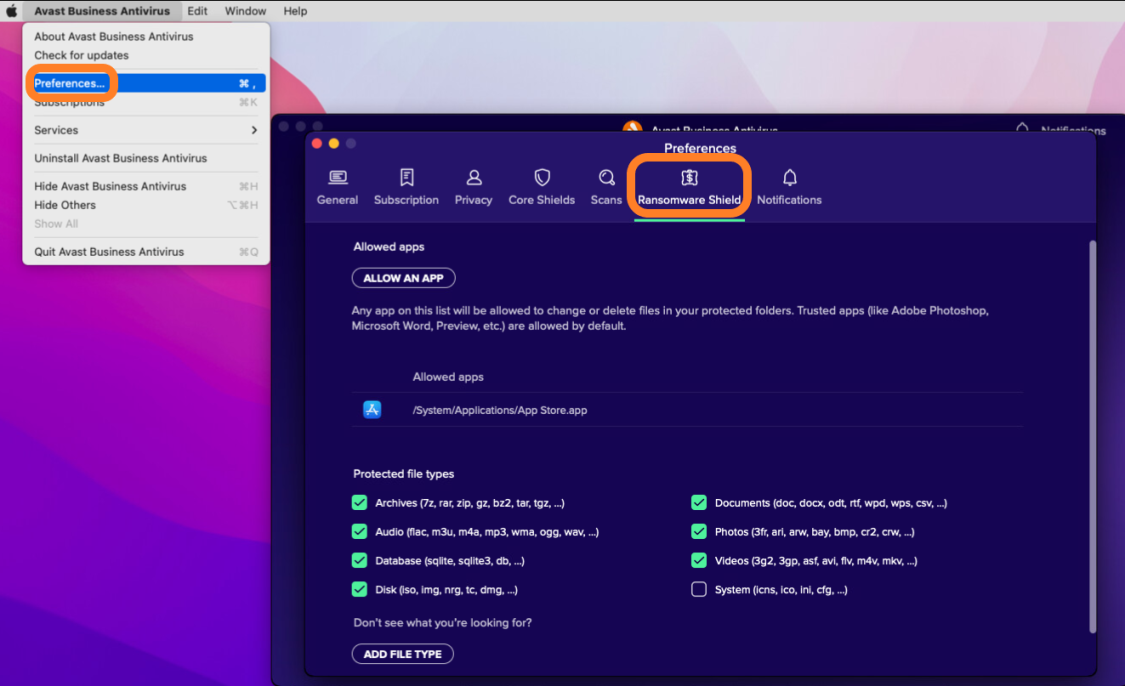Select the /System/Applications/App Store.app row

[687, 410]
